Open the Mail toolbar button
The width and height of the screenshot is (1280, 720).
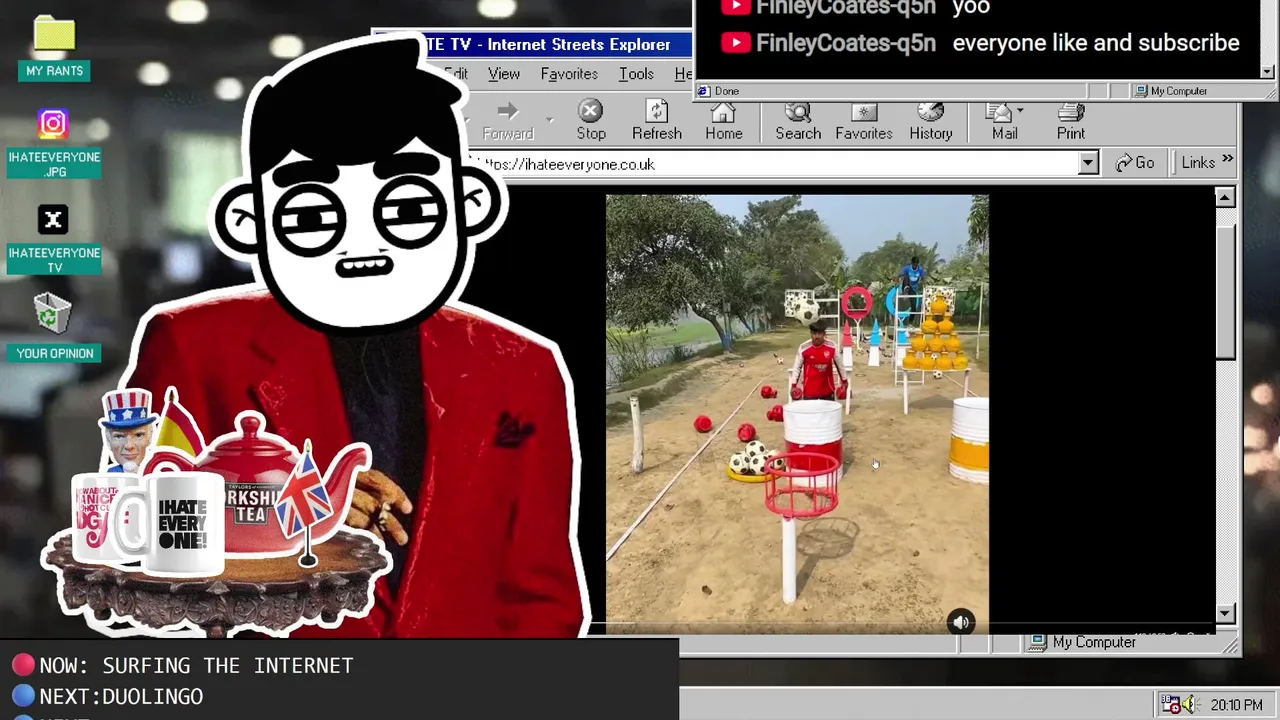pyautogui.click(x=1000, y=120)
